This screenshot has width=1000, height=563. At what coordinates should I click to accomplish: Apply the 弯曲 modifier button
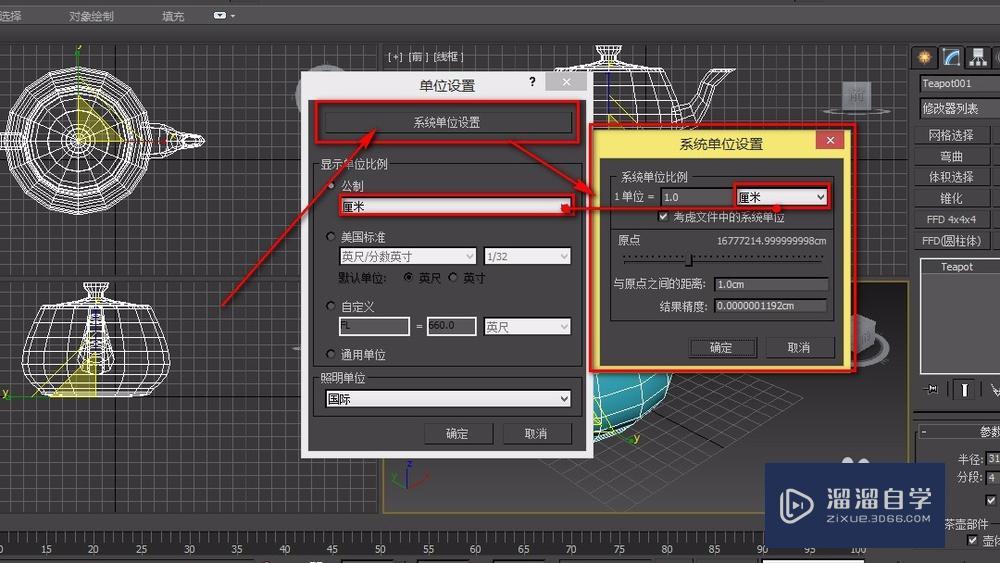pos(951,156)
